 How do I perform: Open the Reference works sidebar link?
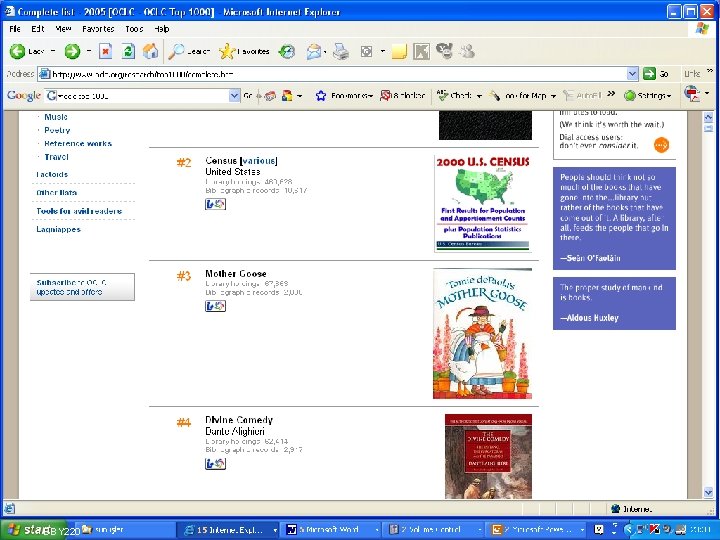click(78, 144)
